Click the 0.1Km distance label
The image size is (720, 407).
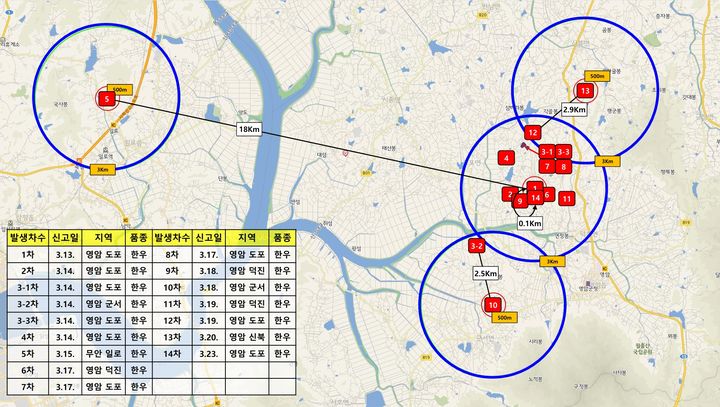click(530, 223)
